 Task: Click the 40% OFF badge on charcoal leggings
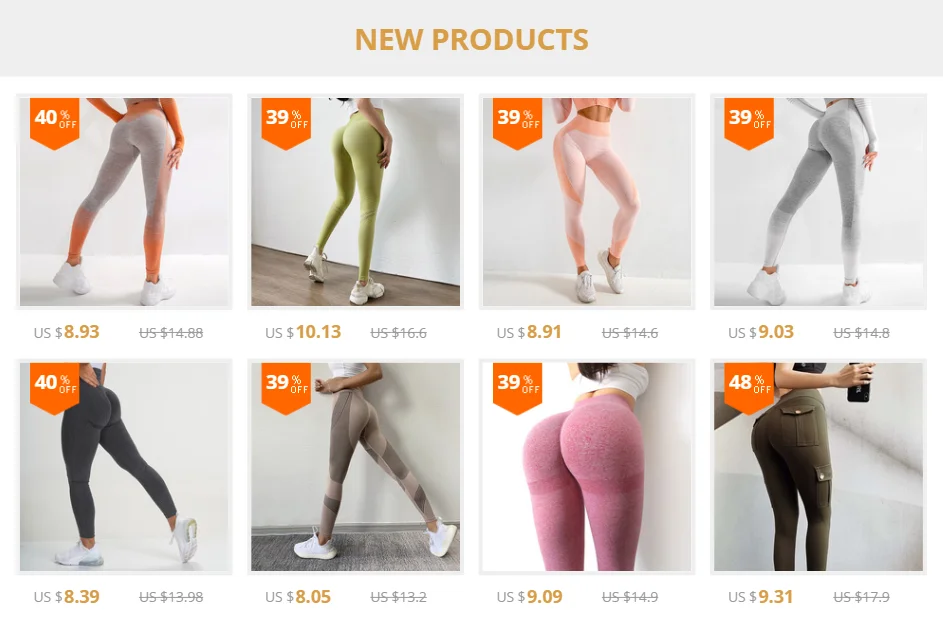point(55,388)
